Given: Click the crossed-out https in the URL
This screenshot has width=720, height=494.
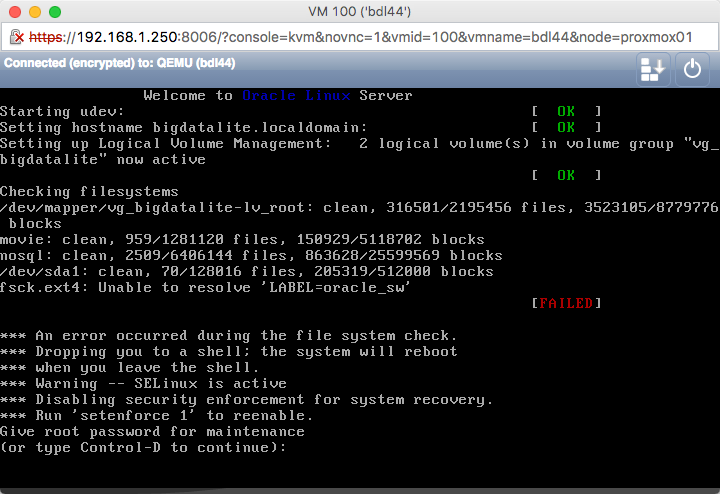Looking at the screenshot, I should pos(49,37).
